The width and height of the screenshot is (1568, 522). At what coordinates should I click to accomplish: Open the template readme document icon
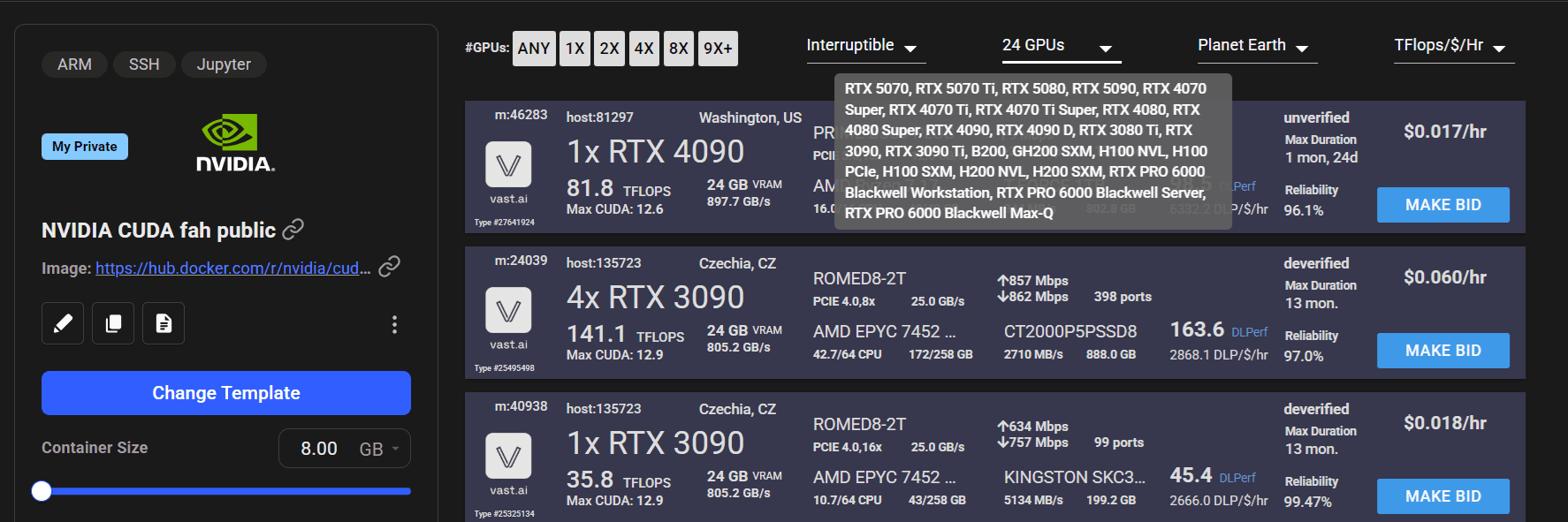coord(164,323)
